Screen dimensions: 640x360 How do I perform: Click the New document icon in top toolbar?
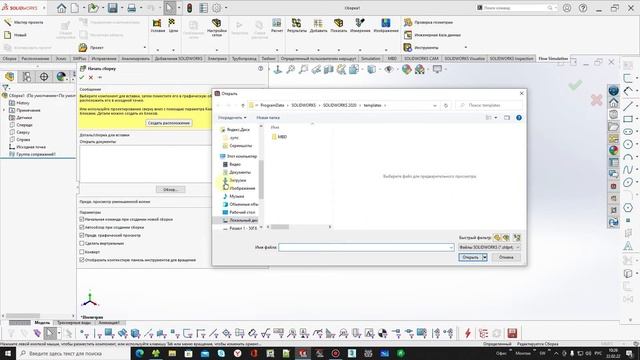click(75, 8)
